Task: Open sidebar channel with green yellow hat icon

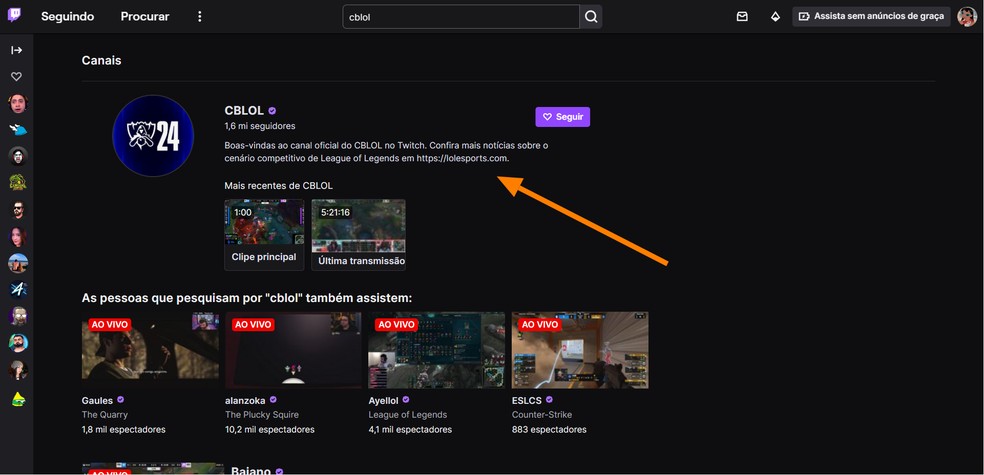Action: coord(18,398)
